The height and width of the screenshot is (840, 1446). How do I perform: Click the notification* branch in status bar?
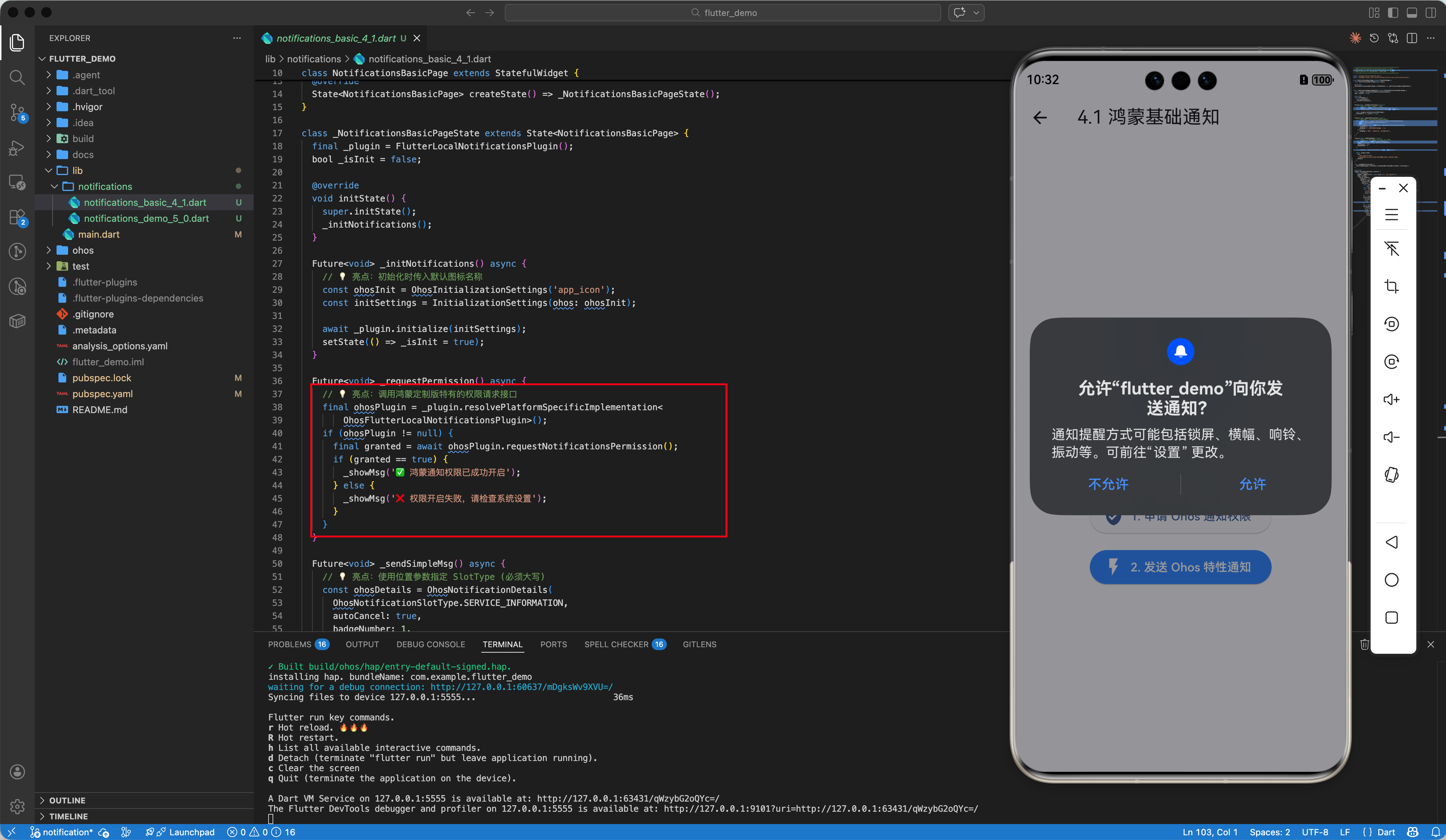pos(61,832)
